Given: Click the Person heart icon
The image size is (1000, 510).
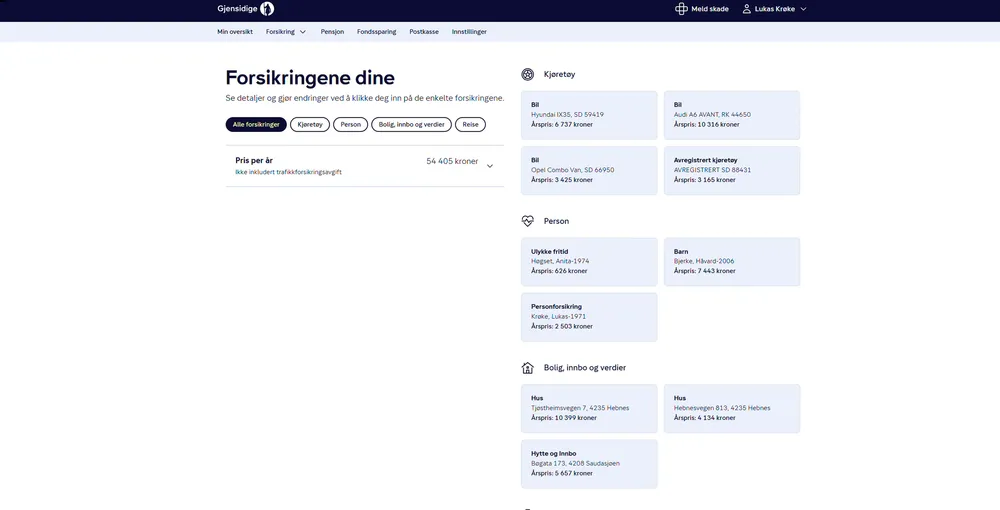Looking at the screenshot, I should click(528, 221).
